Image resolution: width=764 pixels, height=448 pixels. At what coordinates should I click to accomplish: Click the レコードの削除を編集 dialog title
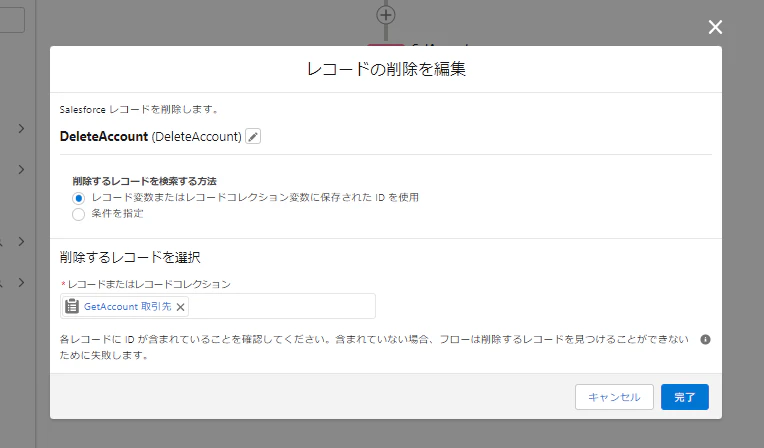pyautogui.click(x=386, y=69)
